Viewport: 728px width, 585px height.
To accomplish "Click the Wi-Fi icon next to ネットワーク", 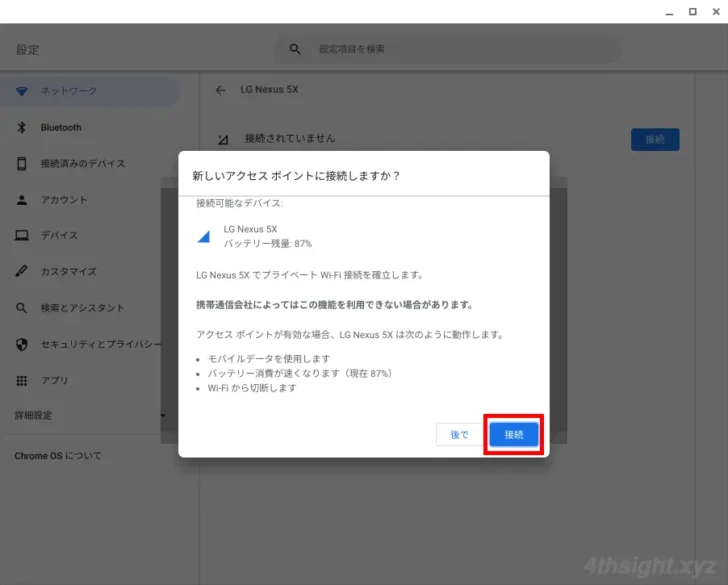I will [22, 91].
